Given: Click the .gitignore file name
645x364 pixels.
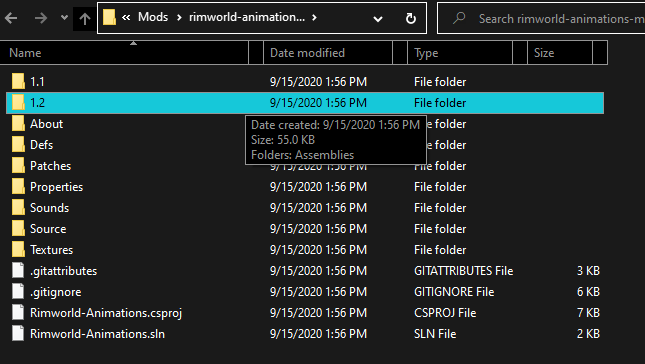Looking at the screenshot, I should pyautogui.click(x=56, y=292).
